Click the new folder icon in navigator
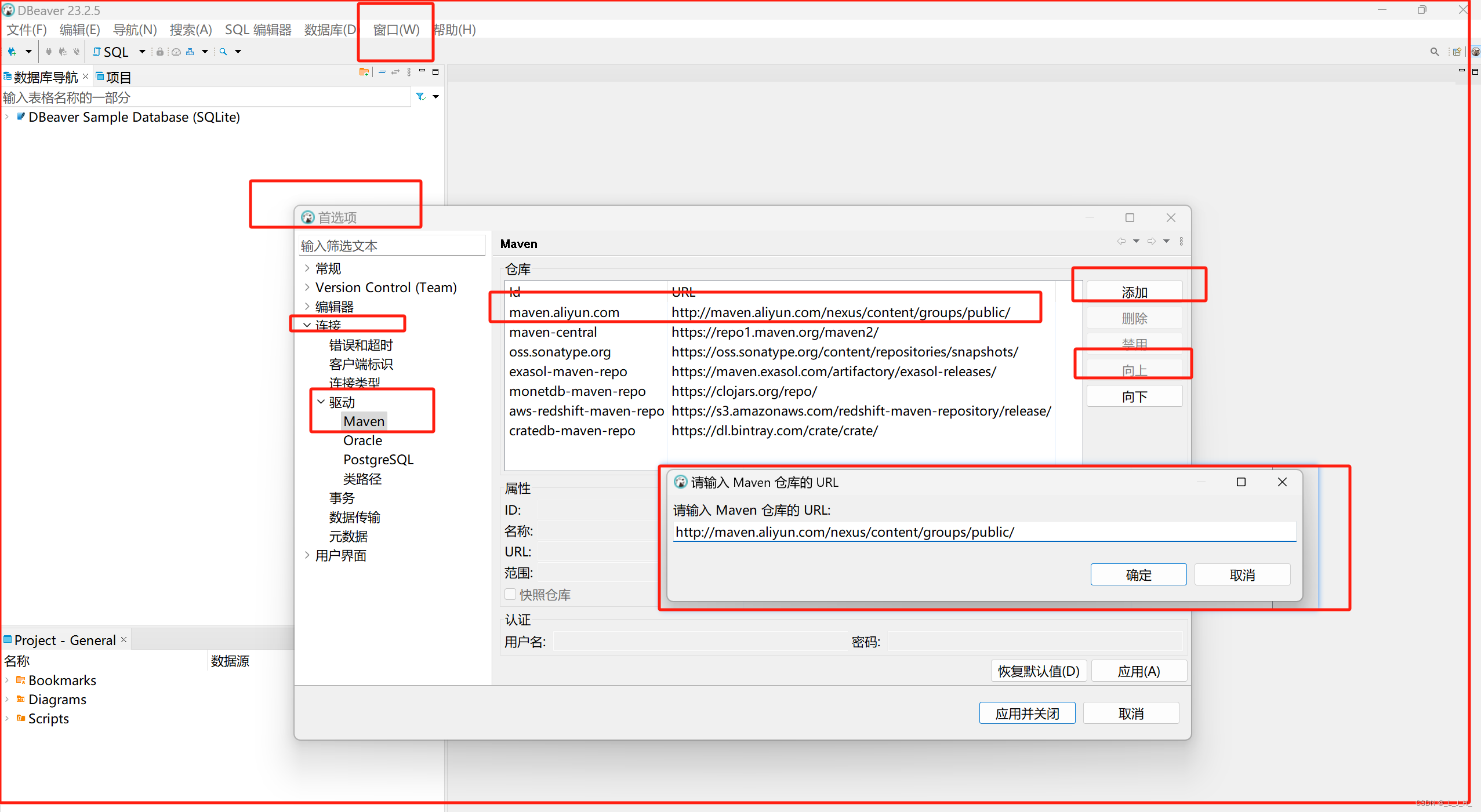This screenshot has height=812, width=1481. click(364, 72)
